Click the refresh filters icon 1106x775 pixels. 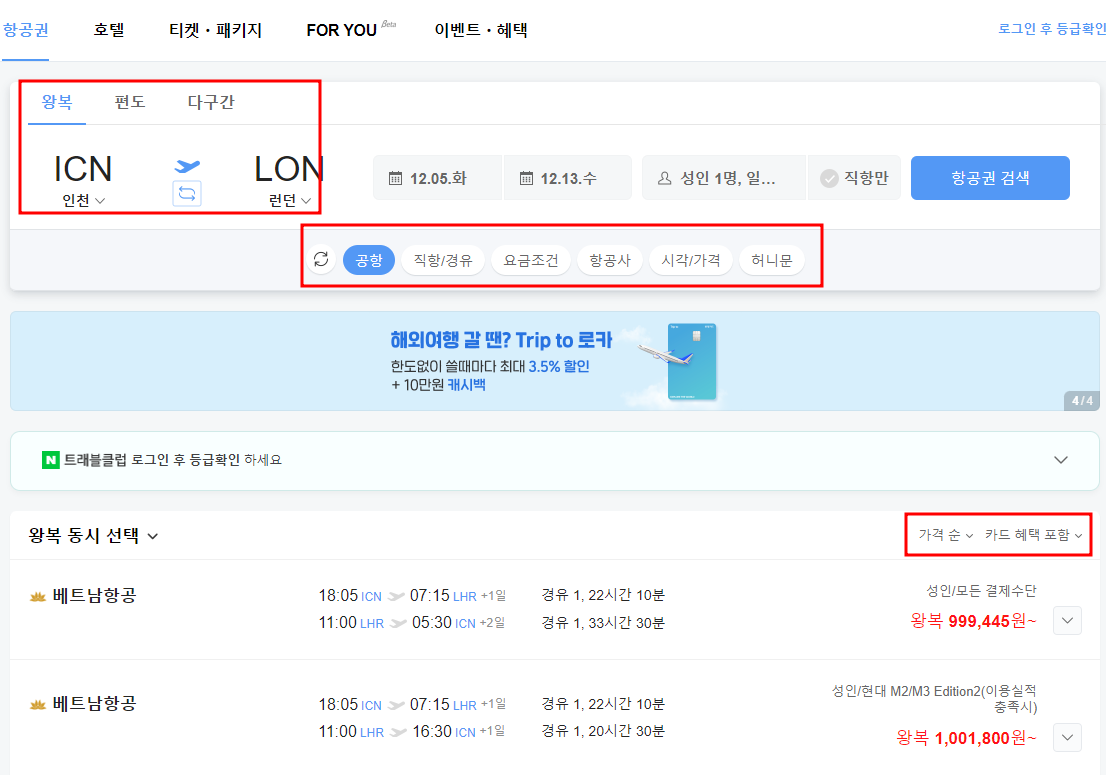[x=320, y=258]
